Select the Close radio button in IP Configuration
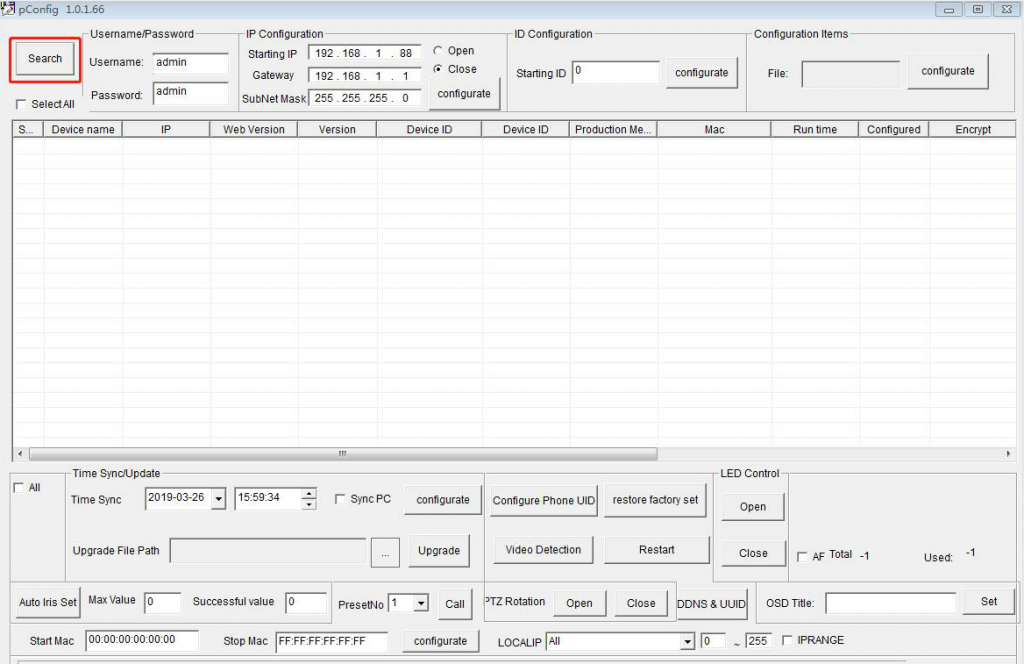The width and height of the screenshot is (1024, 664). 438,69
